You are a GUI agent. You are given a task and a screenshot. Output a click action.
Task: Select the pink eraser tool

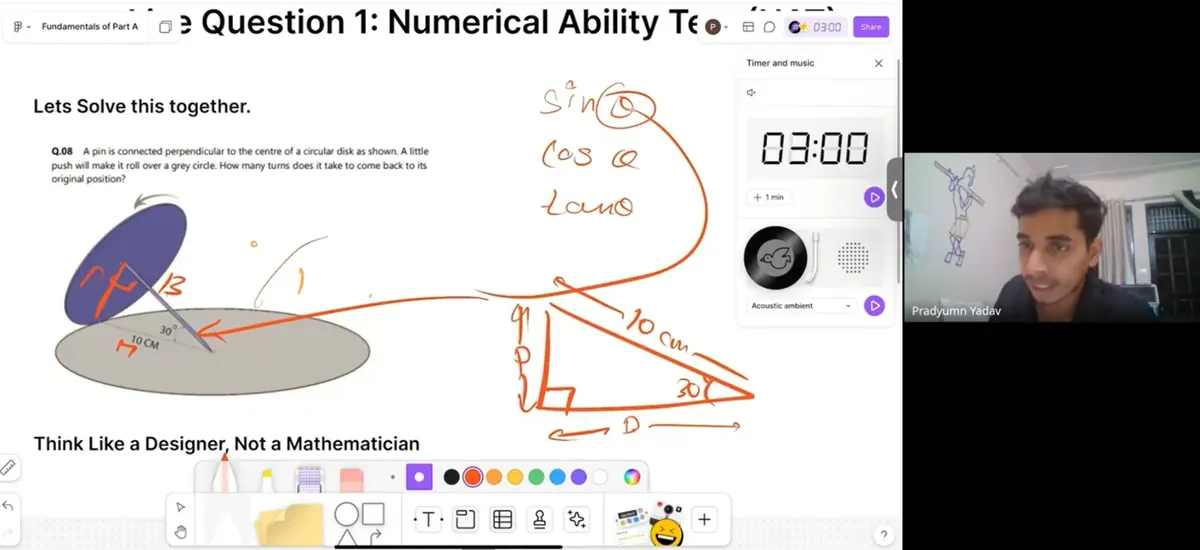tap(350, 480)
